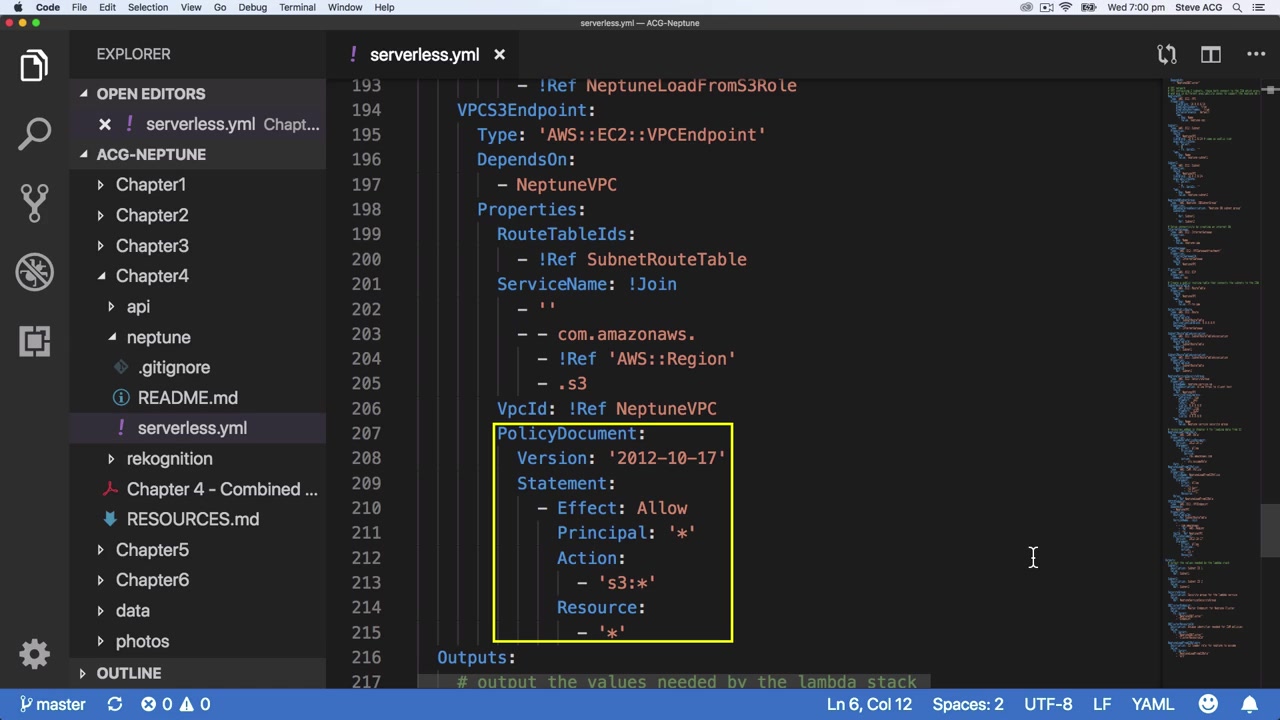1280x720 pixels.
Task: Expand the rekognition folder
Action: 169,459
